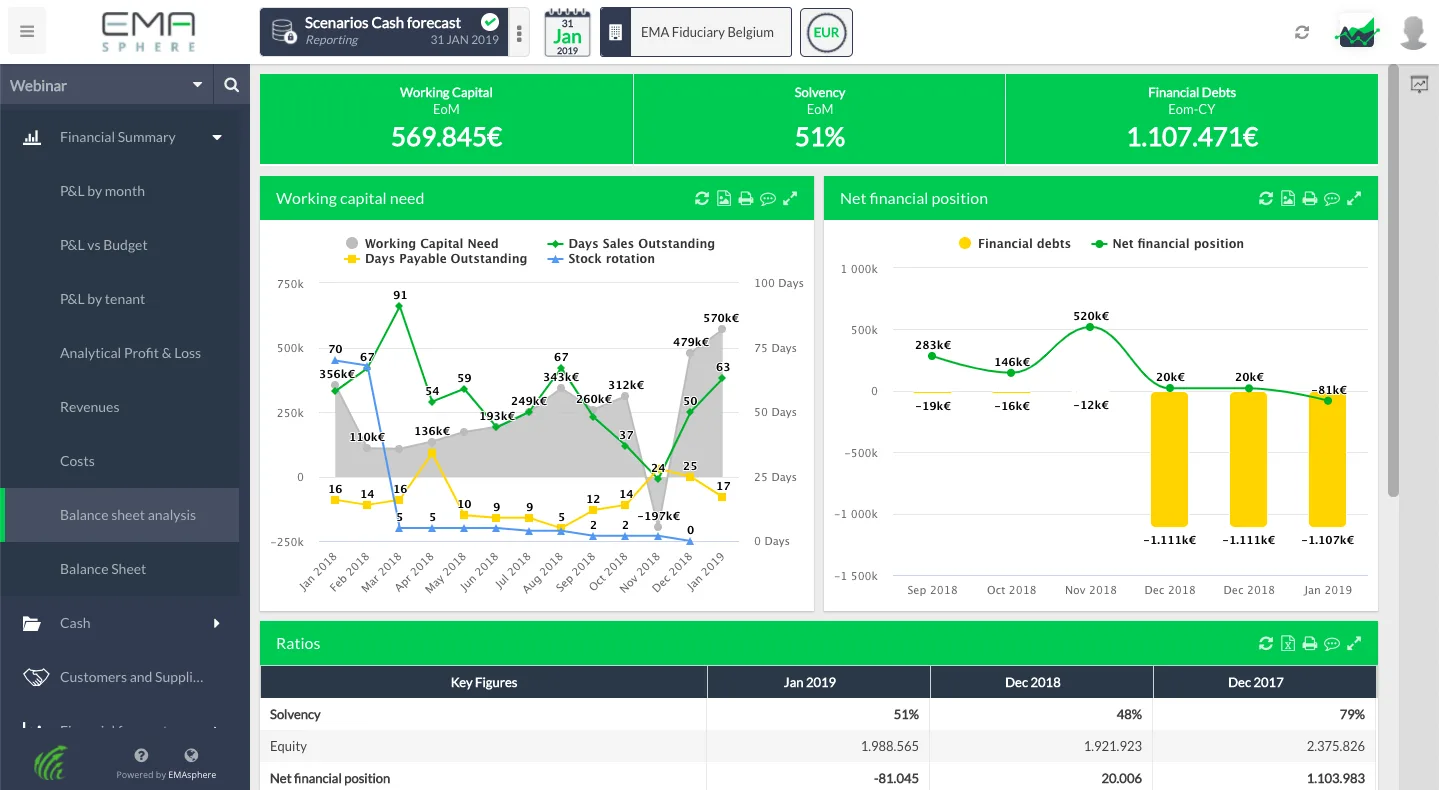This screenshot has width=1439, height=790.
Task: Open the EMA Fiduciary Belgium company selector
Action: 696,33
